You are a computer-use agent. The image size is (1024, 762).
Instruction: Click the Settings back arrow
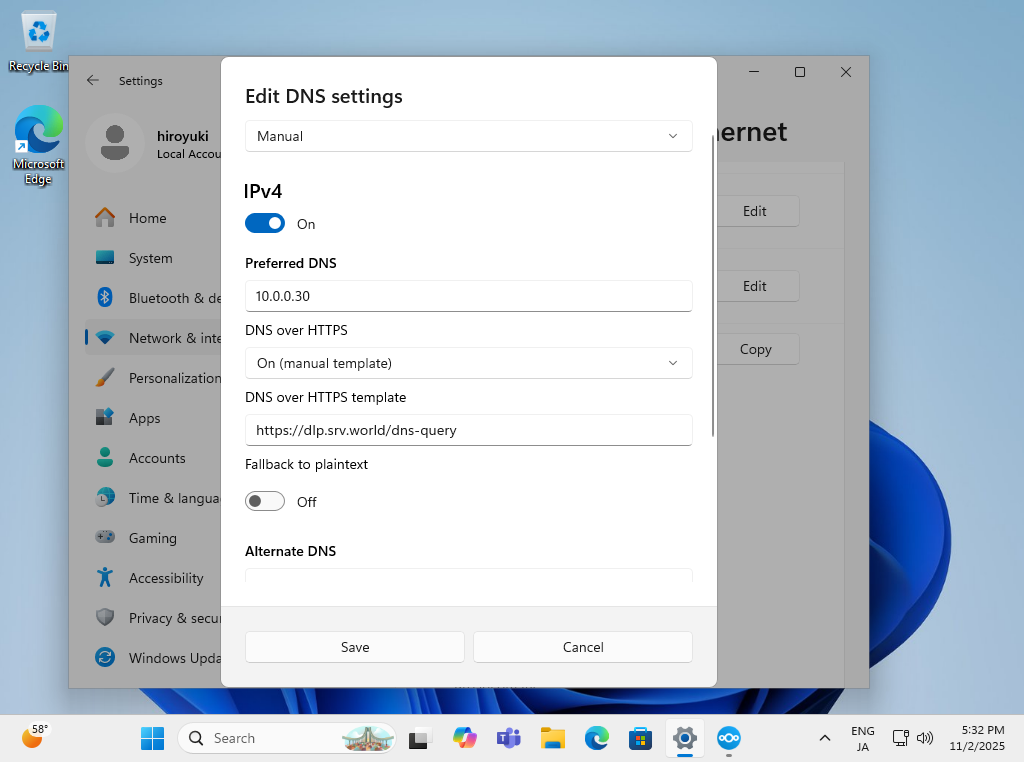tap(93, 81)
